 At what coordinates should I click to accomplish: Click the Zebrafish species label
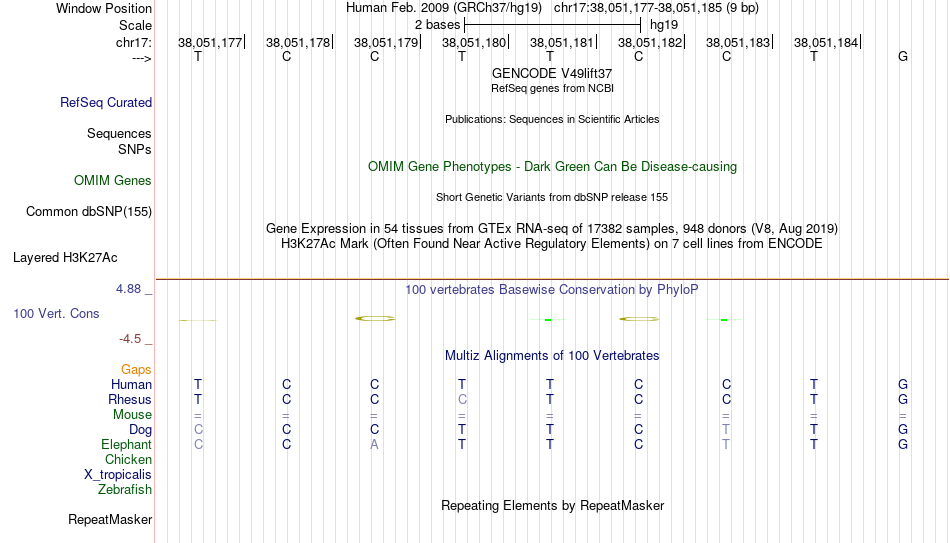click(125, 490)
